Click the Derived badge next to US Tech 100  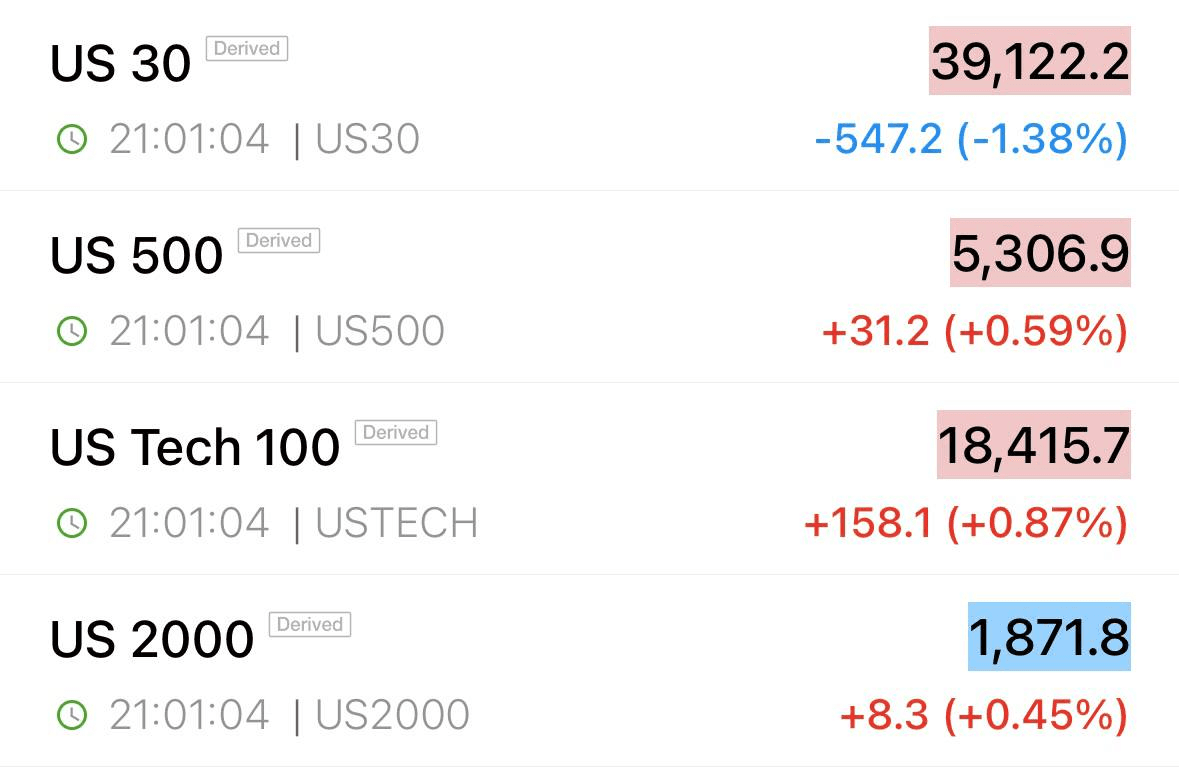(396, 432)
